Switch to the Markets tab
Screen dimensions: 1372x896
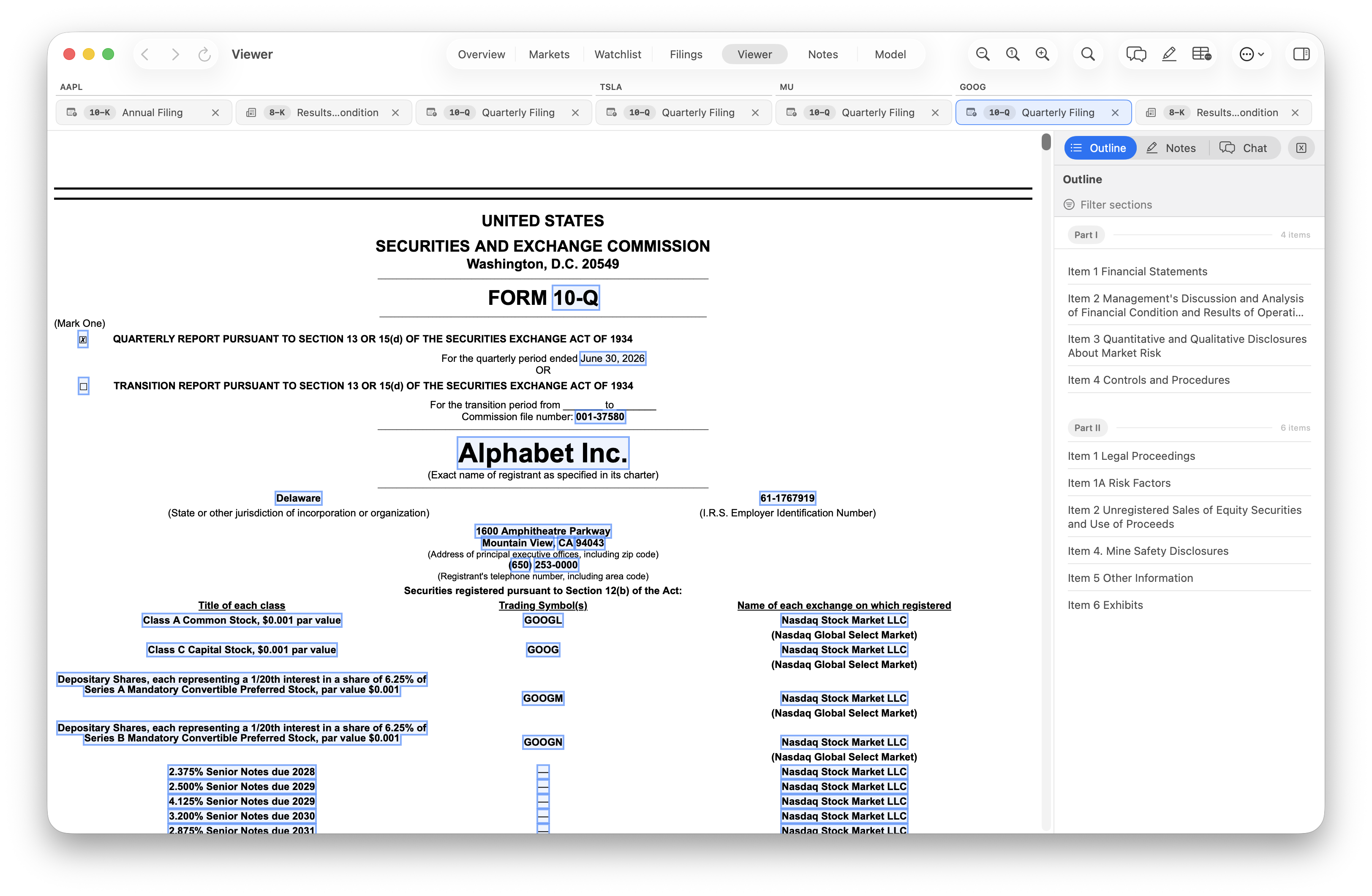pyautogui.click(x=549, y=54)
